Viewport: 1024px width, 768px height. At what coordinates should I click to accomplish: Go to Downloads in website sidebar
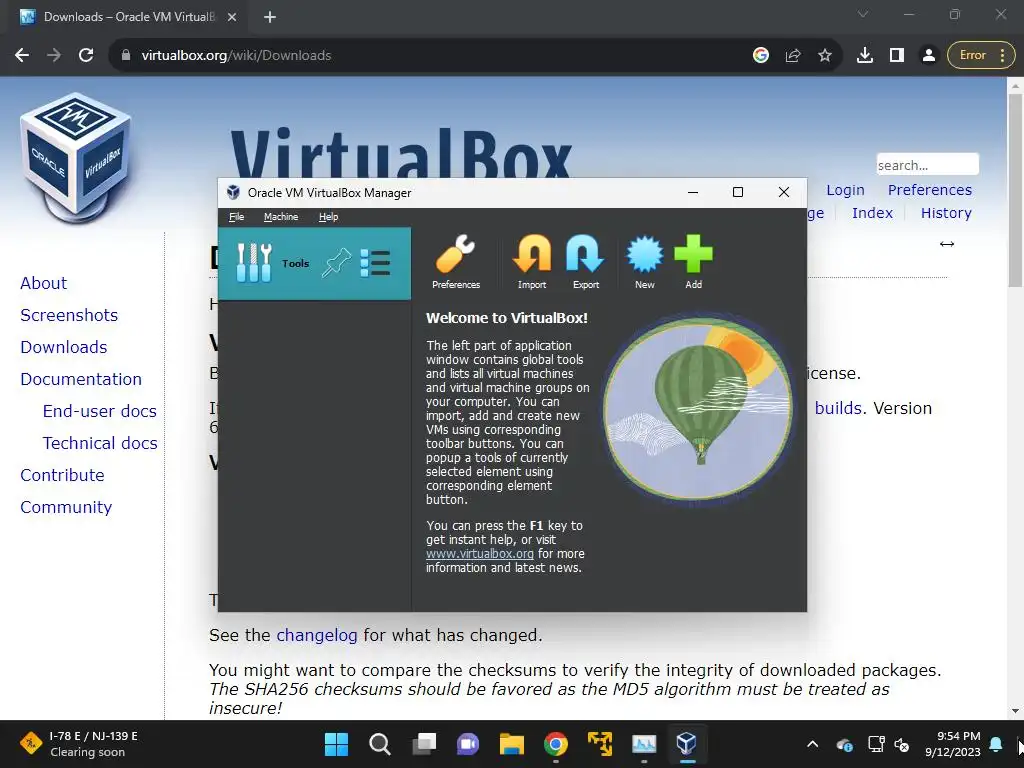point(63,347)
